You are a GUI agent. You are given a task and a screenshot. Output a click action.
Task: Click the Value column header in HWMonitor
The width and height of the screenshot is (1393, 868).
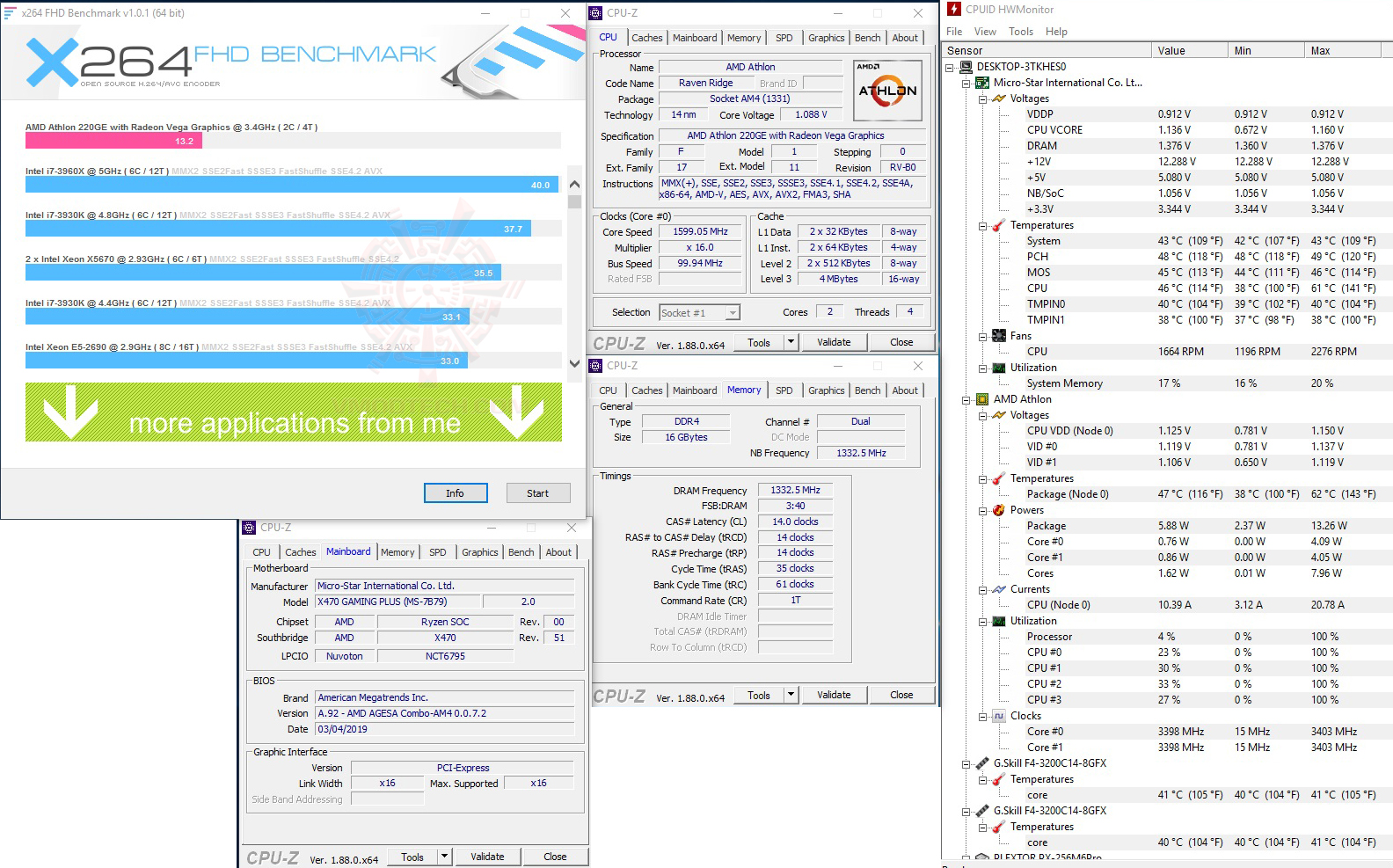[1190, 51]
